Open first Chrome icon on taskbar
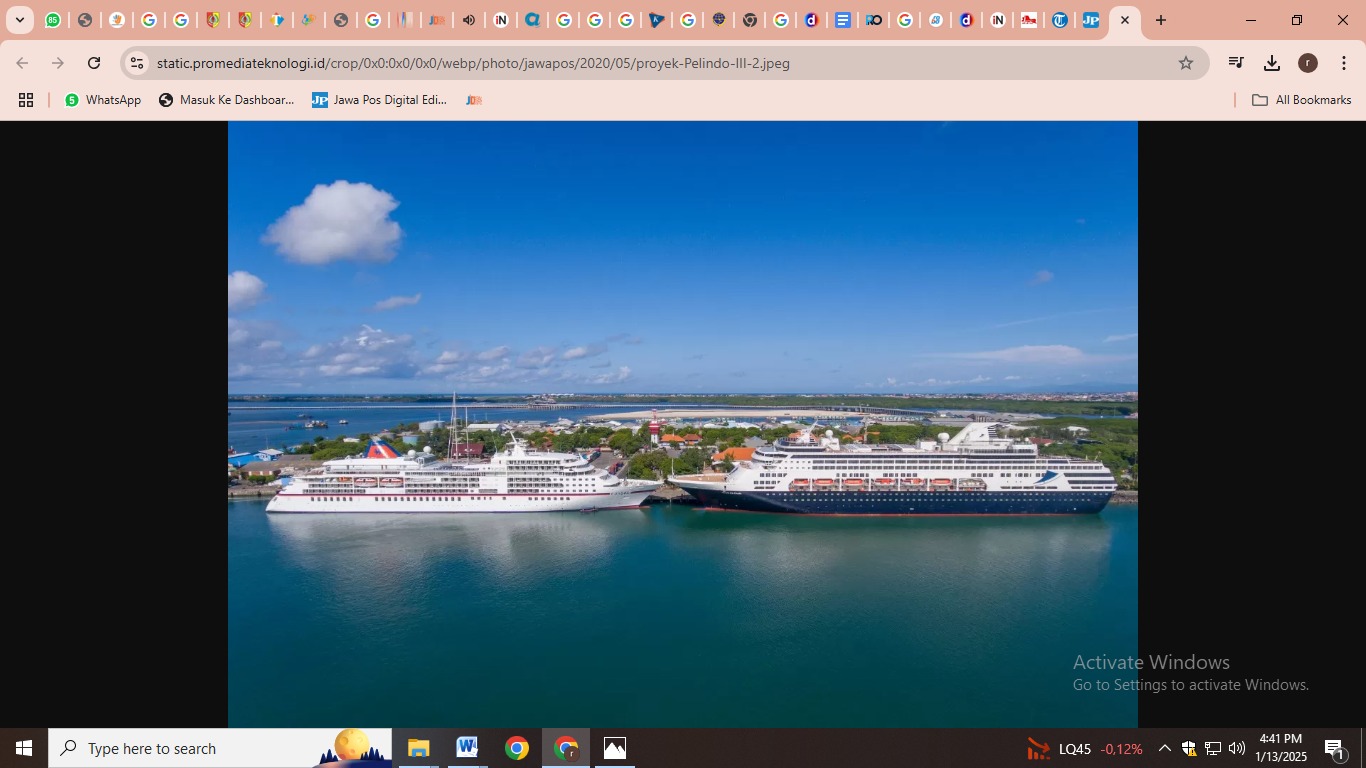1366x768 pixels. [x=516, y=748]
